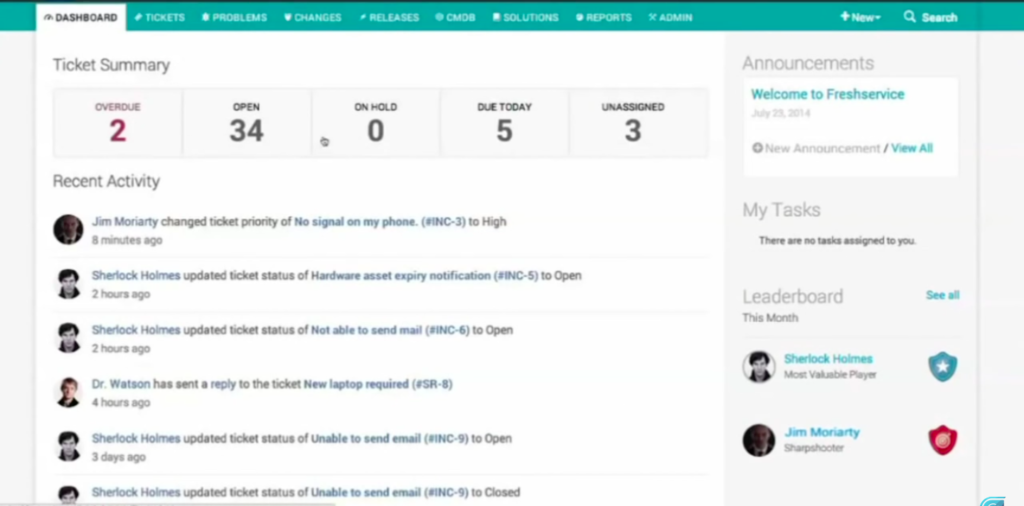Open the Dashboard tab

[x=81, y=18]
